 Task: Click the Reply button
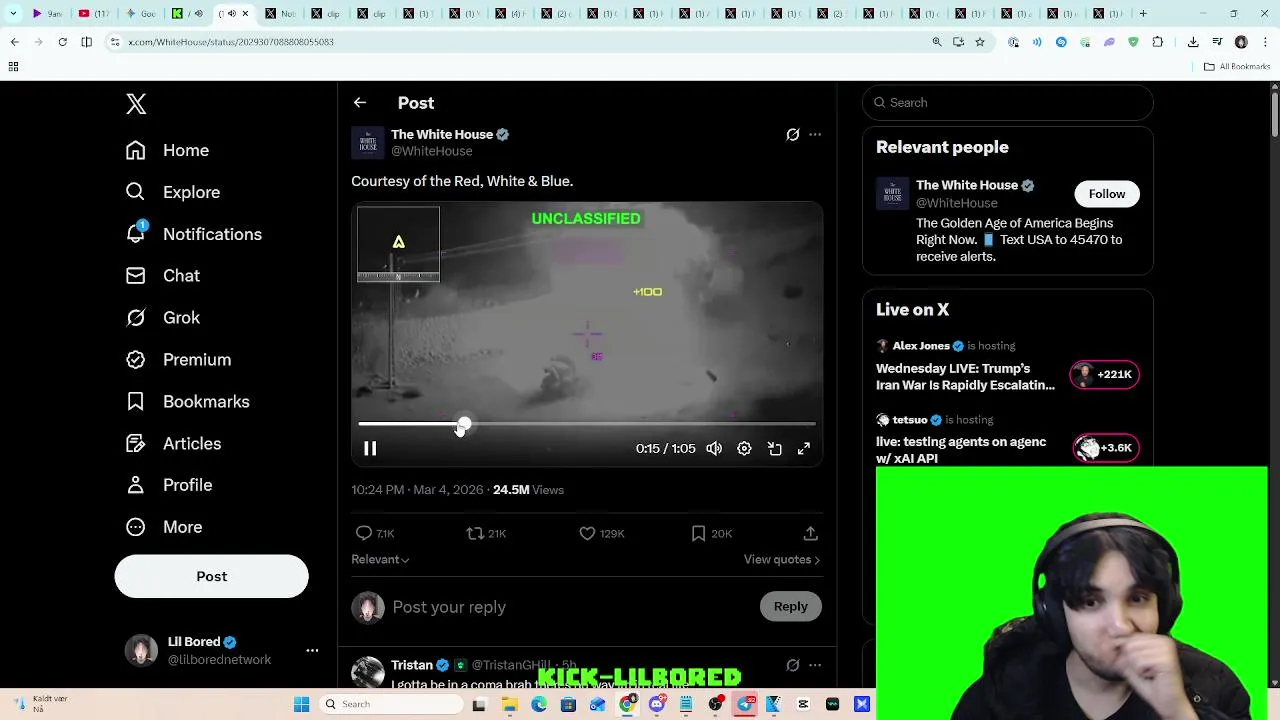pos(790,607)
